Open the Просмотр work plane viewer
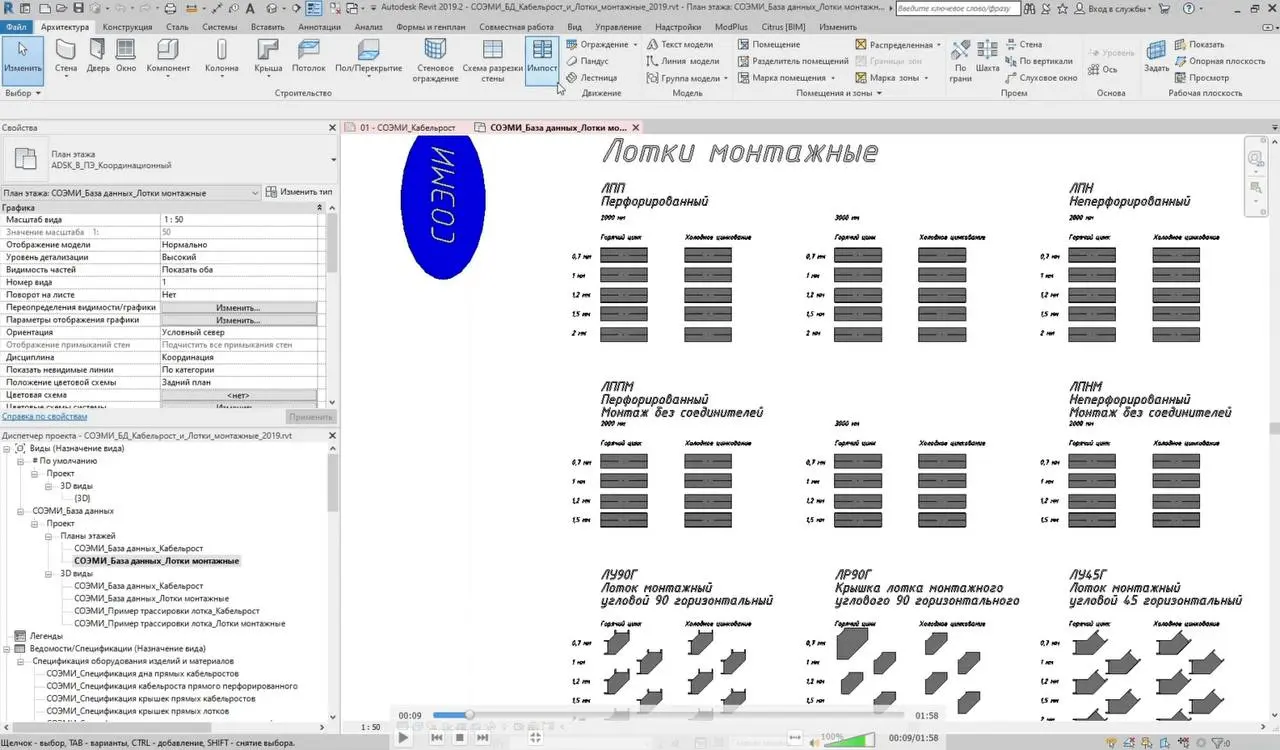Screen dimensions: 1280x750 coord(1202,77)
